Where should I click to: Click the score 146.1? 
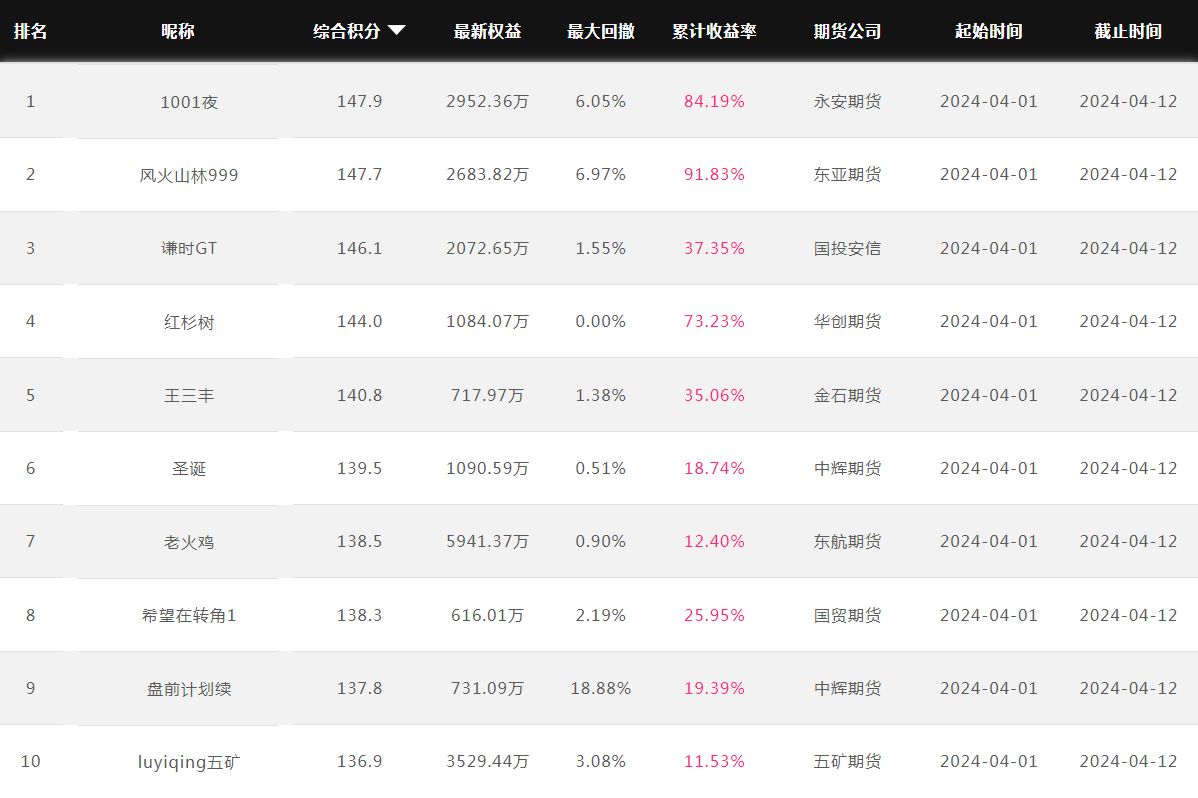[x=360, y=248]
